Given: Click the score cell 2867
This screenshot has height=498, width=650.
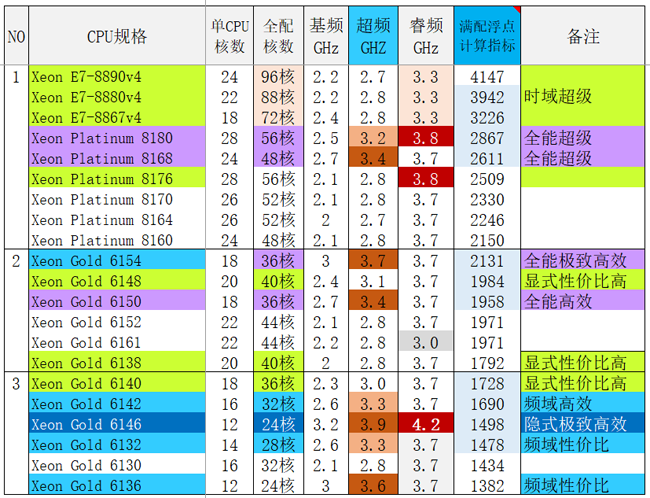Looking at the screenshot, I should coord(487,137).
